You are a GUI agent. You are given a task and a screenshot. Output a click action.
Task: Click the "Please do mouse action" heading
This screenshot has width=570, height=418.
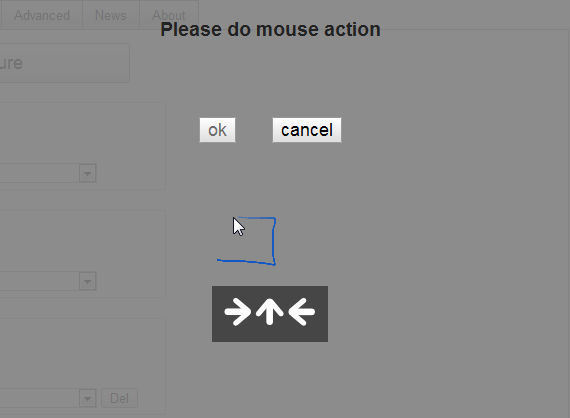[x=270, y=29]
